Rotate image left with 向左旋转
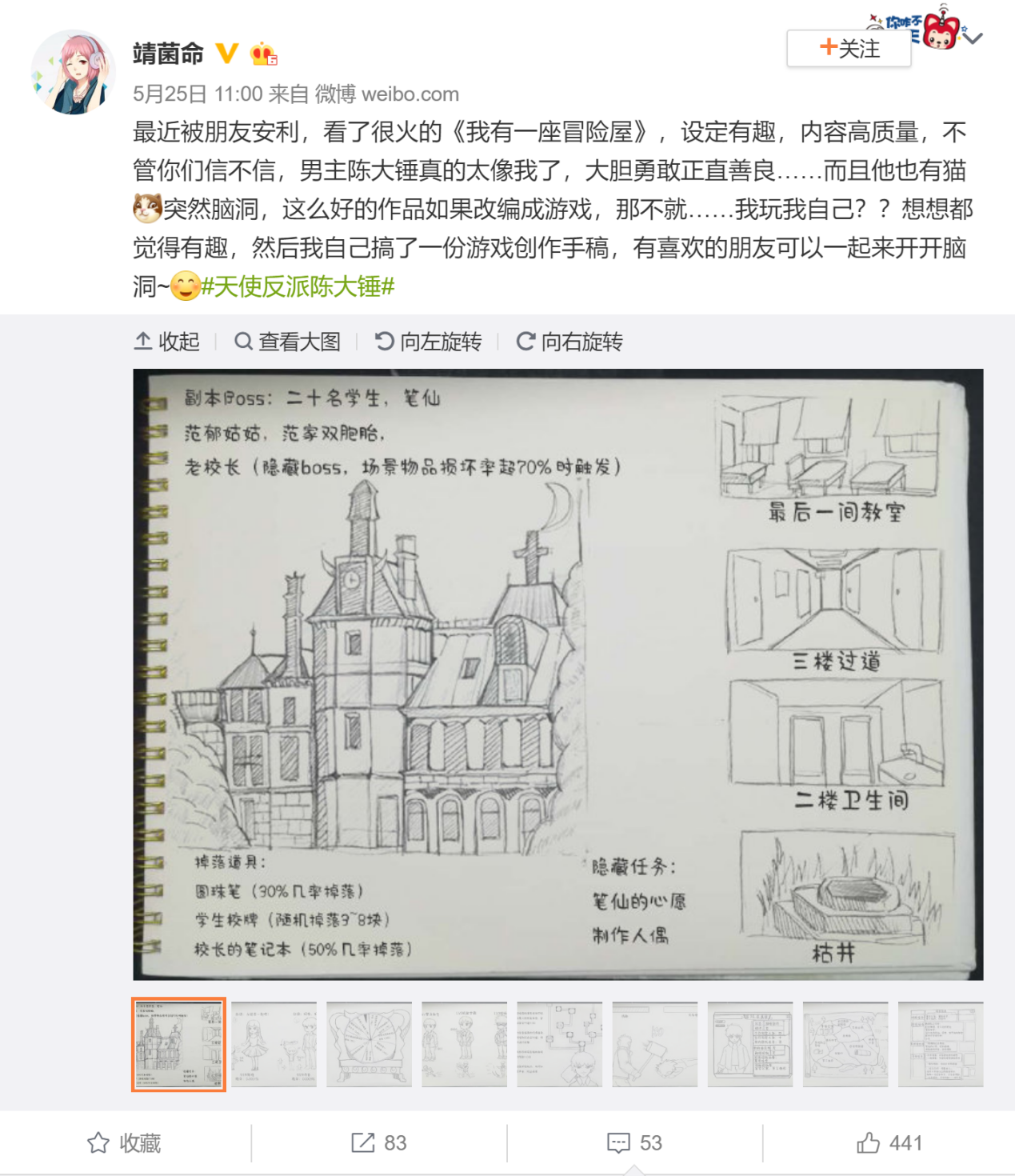 click(428, 342)
